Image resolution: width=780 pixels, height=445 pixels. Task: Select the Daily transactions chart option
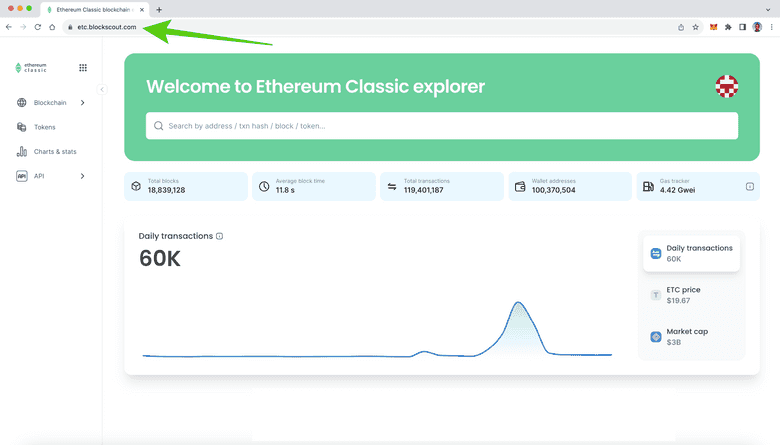[x=691, y=253]
